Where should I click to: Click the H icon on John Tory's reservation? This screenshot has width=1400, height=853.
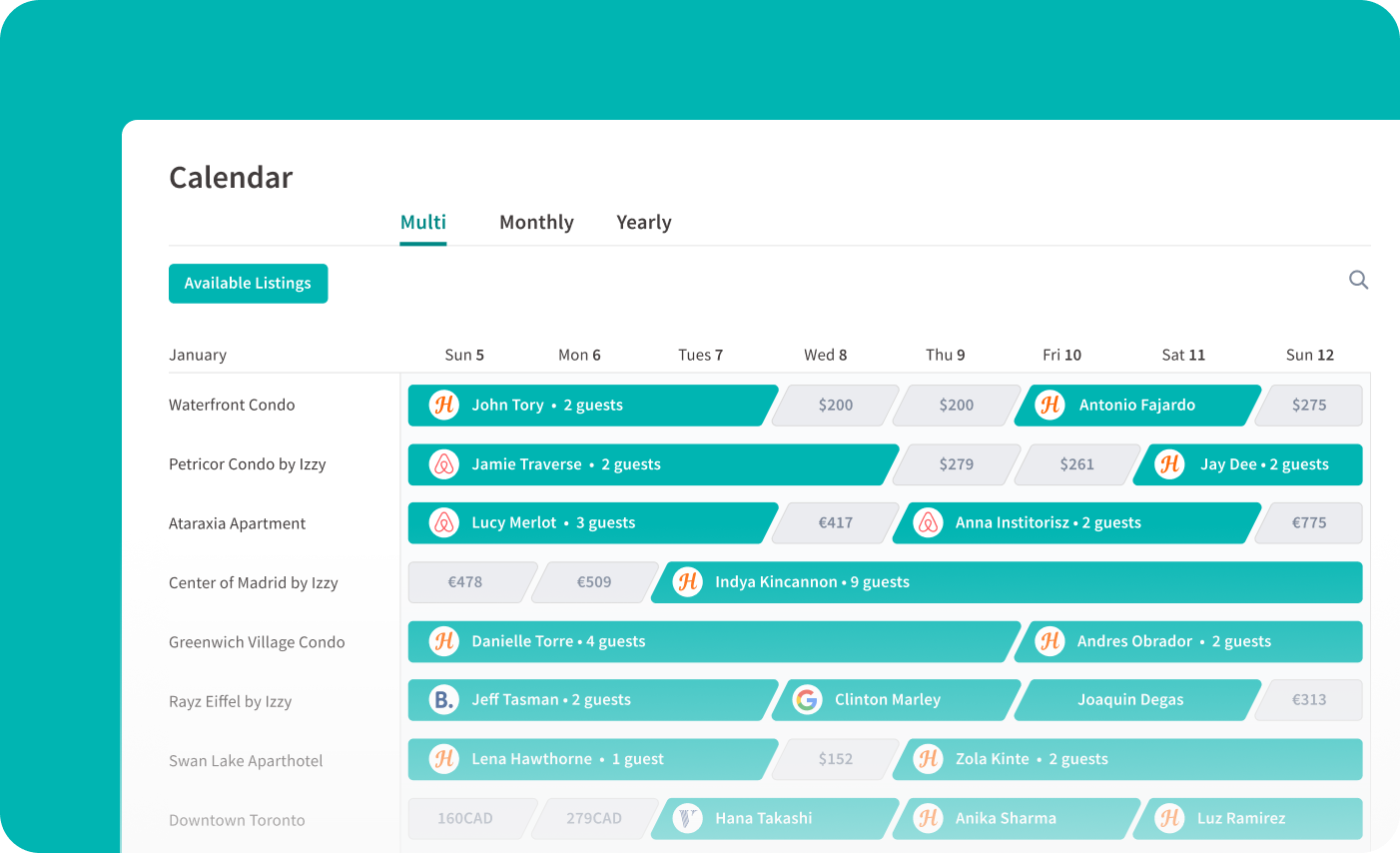[x=443, y=406]
